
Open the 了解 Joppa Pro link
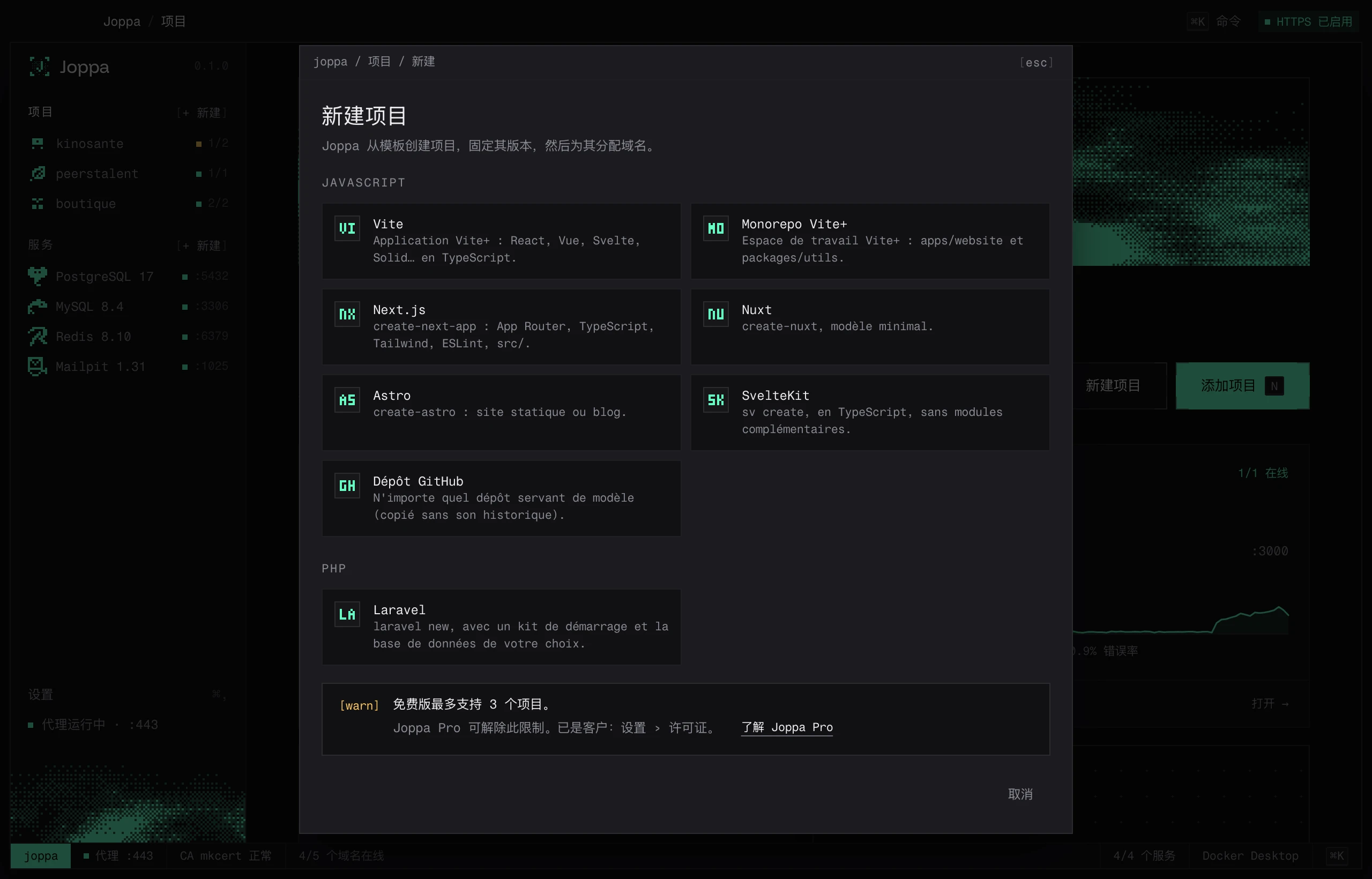(x=787, y=727)
